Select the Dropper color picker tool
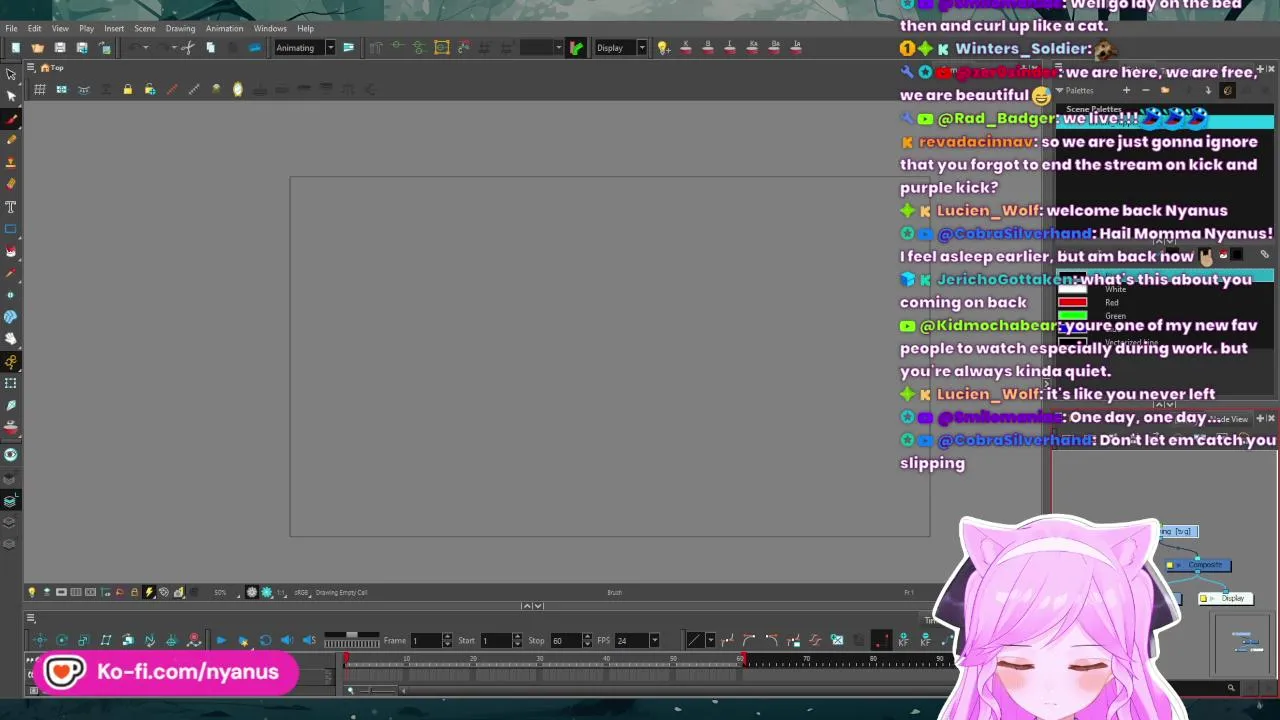 tap(11, 272)
